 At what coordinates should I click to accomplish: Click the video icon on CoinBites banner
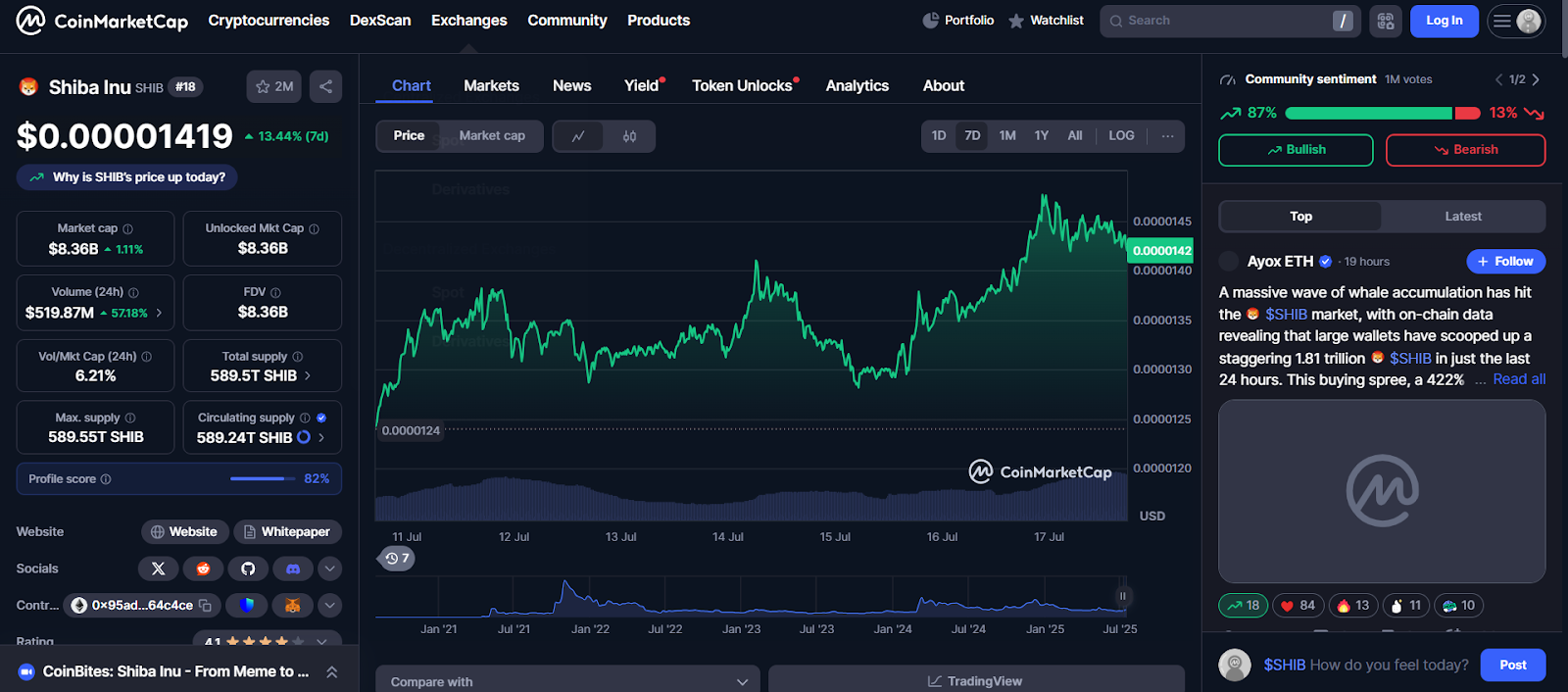[x=26, y=671]
